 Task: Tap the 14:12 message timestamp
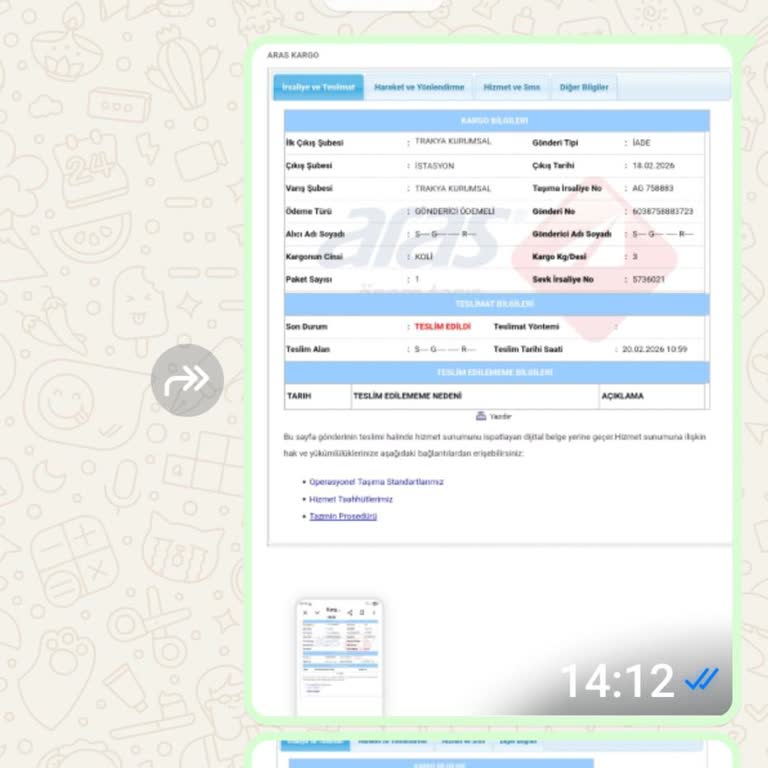tap(616, 681)
